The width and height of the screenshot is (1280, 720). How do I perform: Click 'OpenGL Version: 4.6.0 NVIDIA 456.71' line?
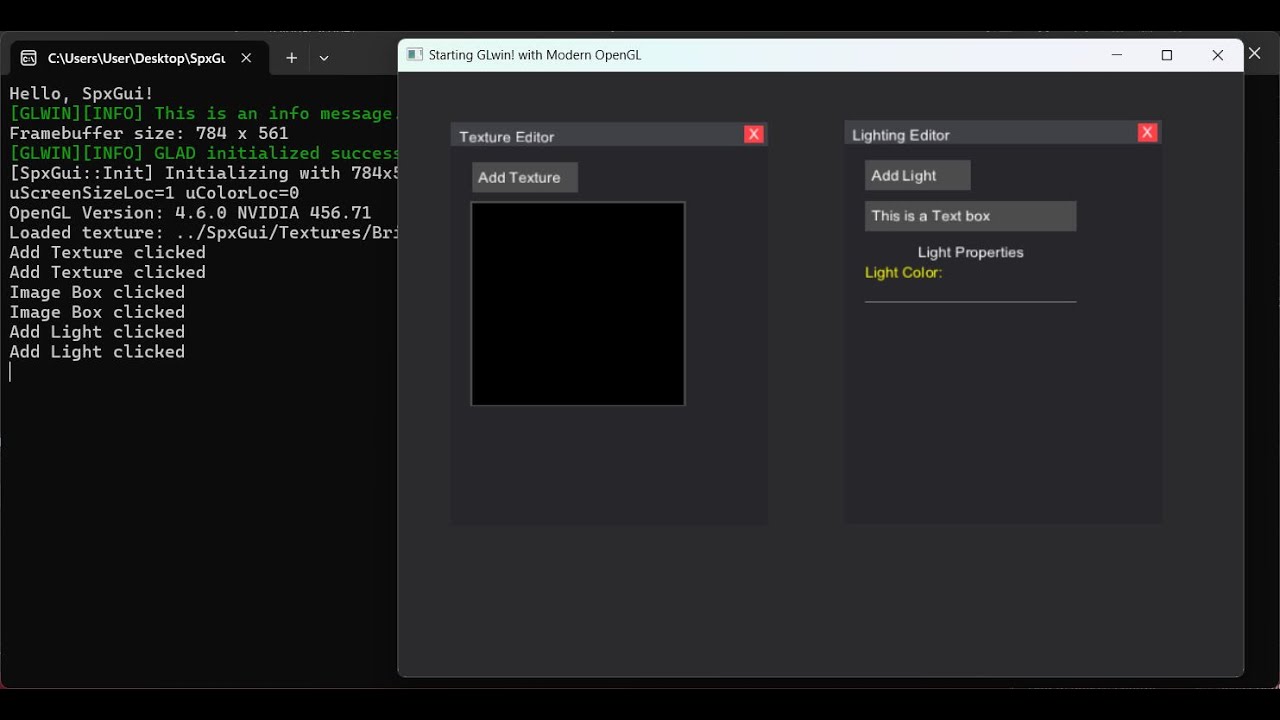click(x=190, y=213)
